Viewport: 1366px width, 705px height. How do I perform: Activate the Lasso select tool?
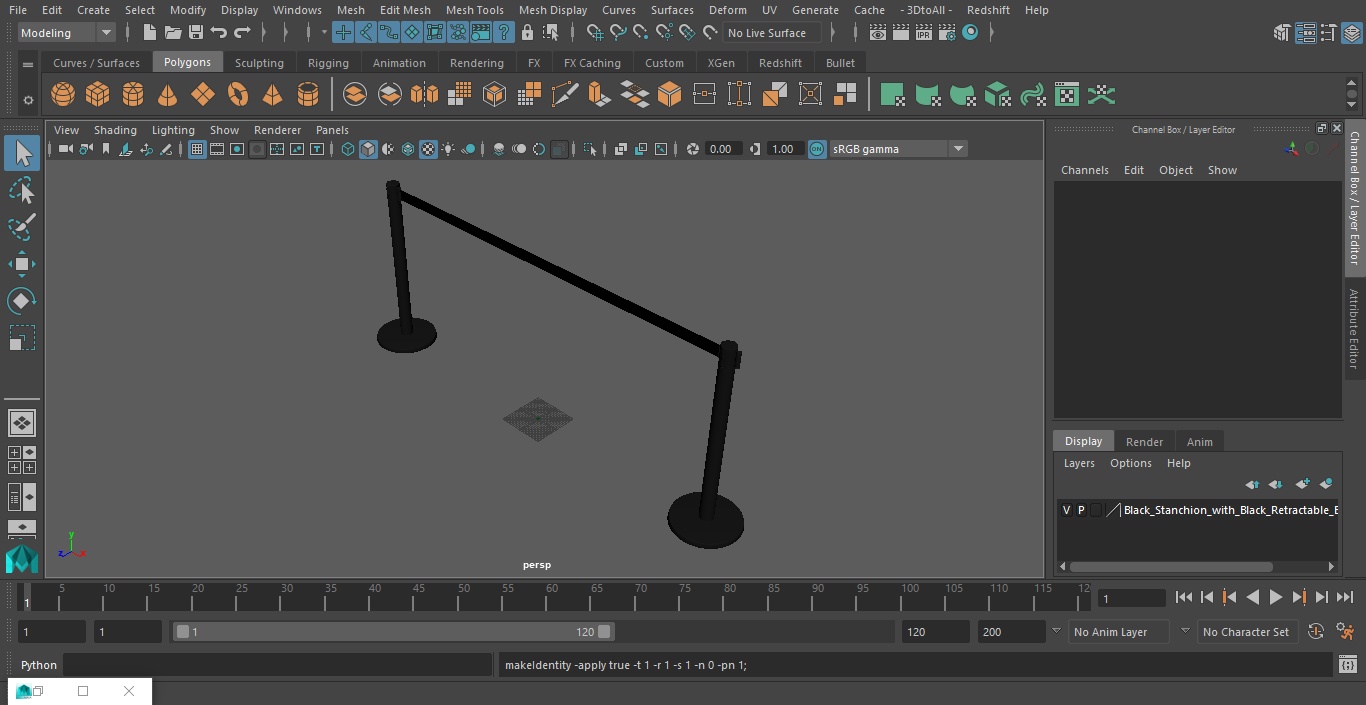[22, 190]
